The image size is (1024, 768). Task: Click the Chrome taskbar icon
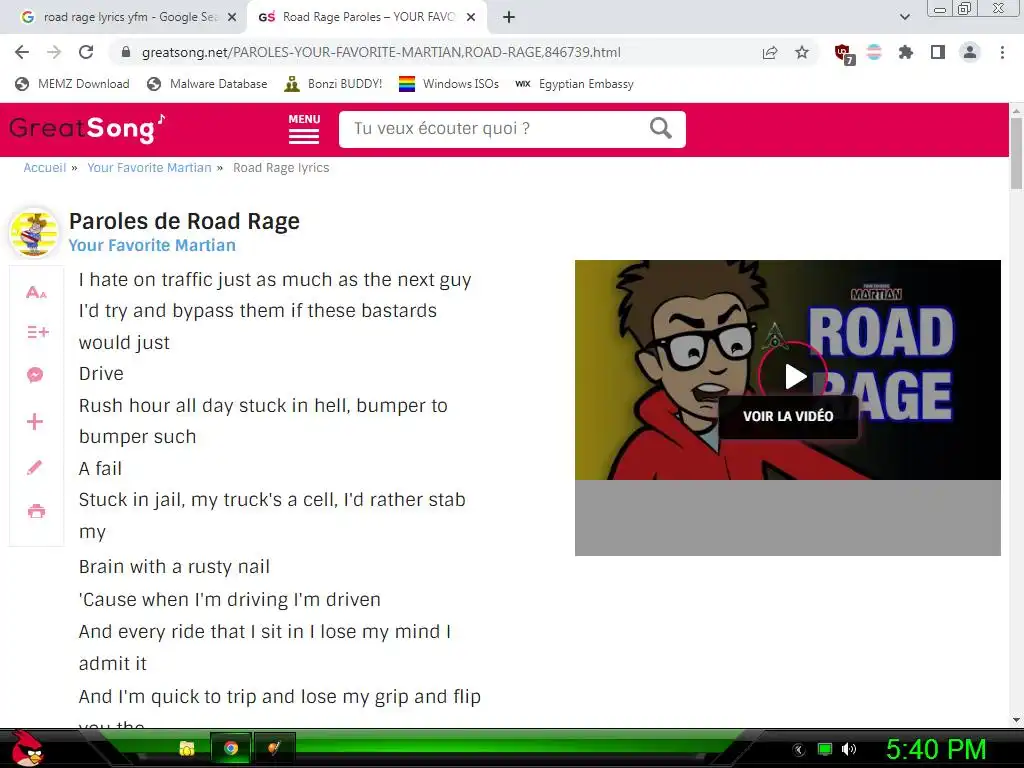(231, 748)
